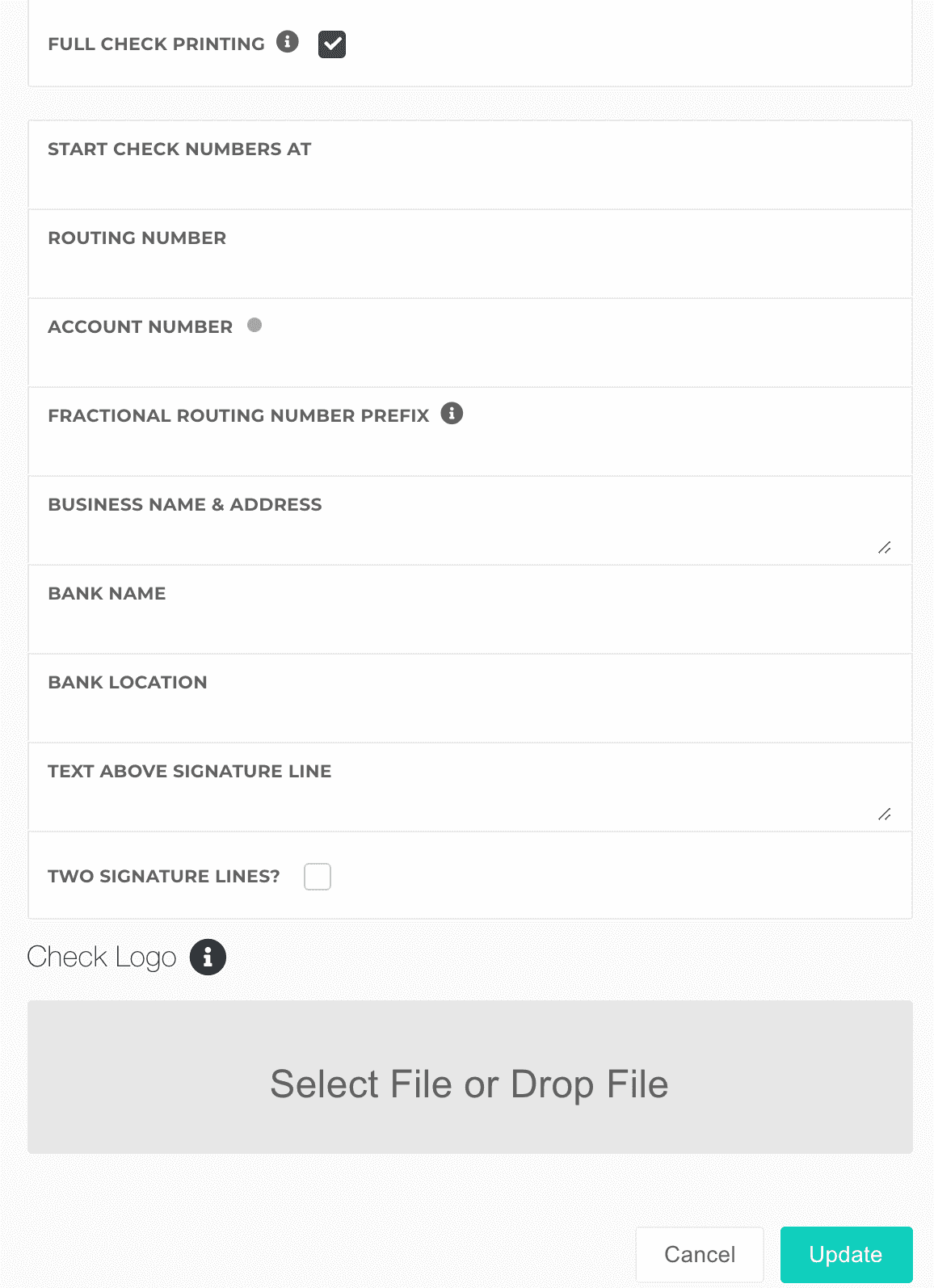Click into the Routing Number field
This screenshot has width=934, height=1288.
[469, 271]
